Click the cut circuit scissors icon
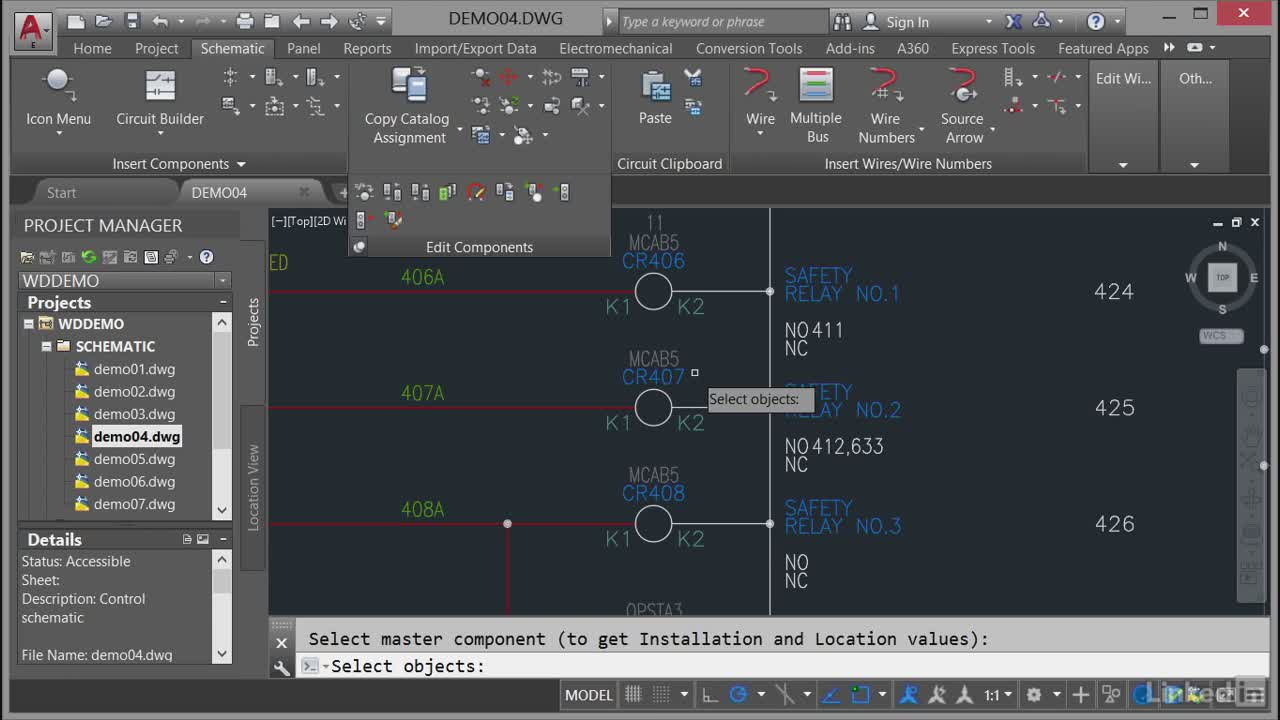1280x720 pixels. [692, 78]
